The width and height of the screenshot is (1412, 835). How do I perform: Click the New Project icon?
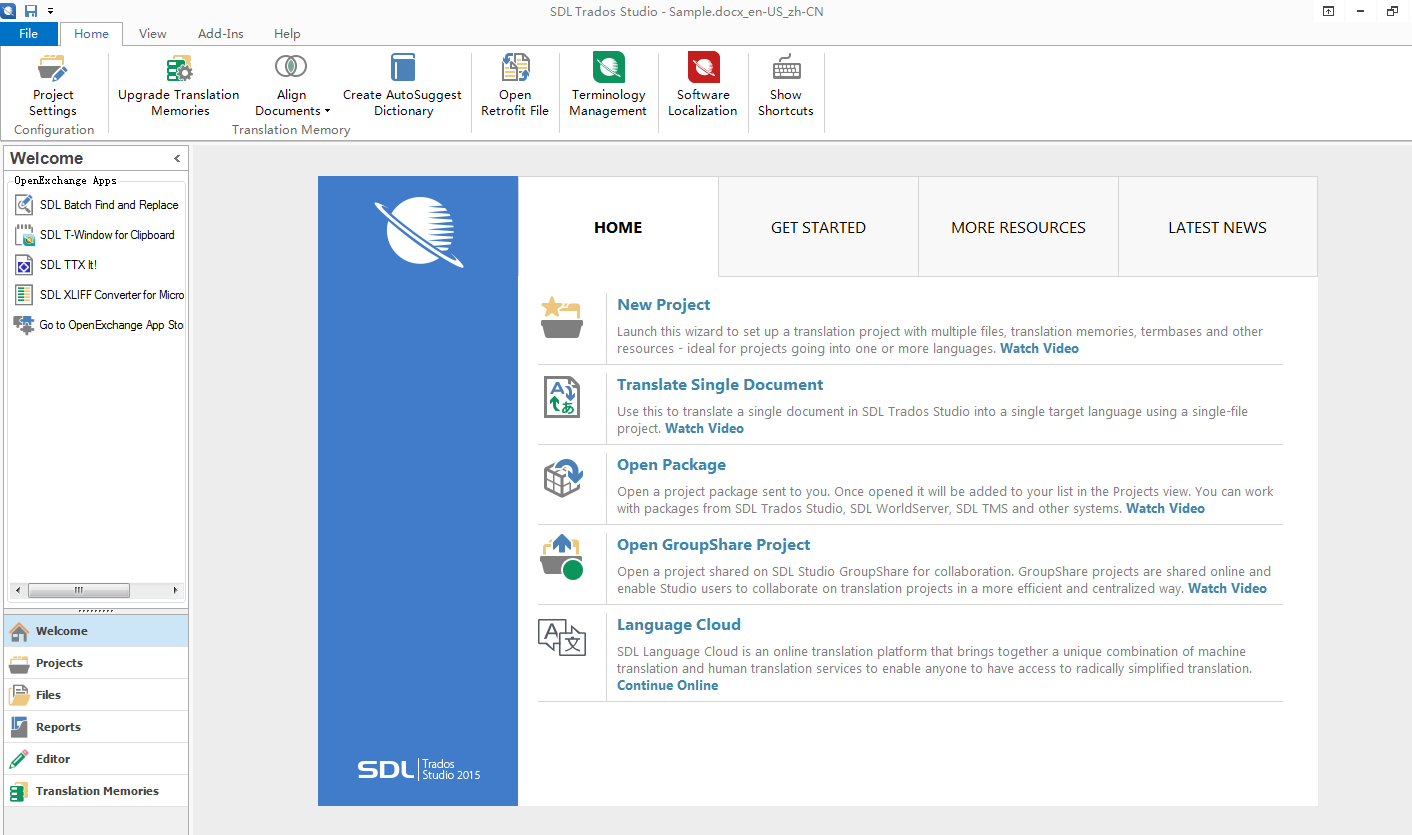561,319
